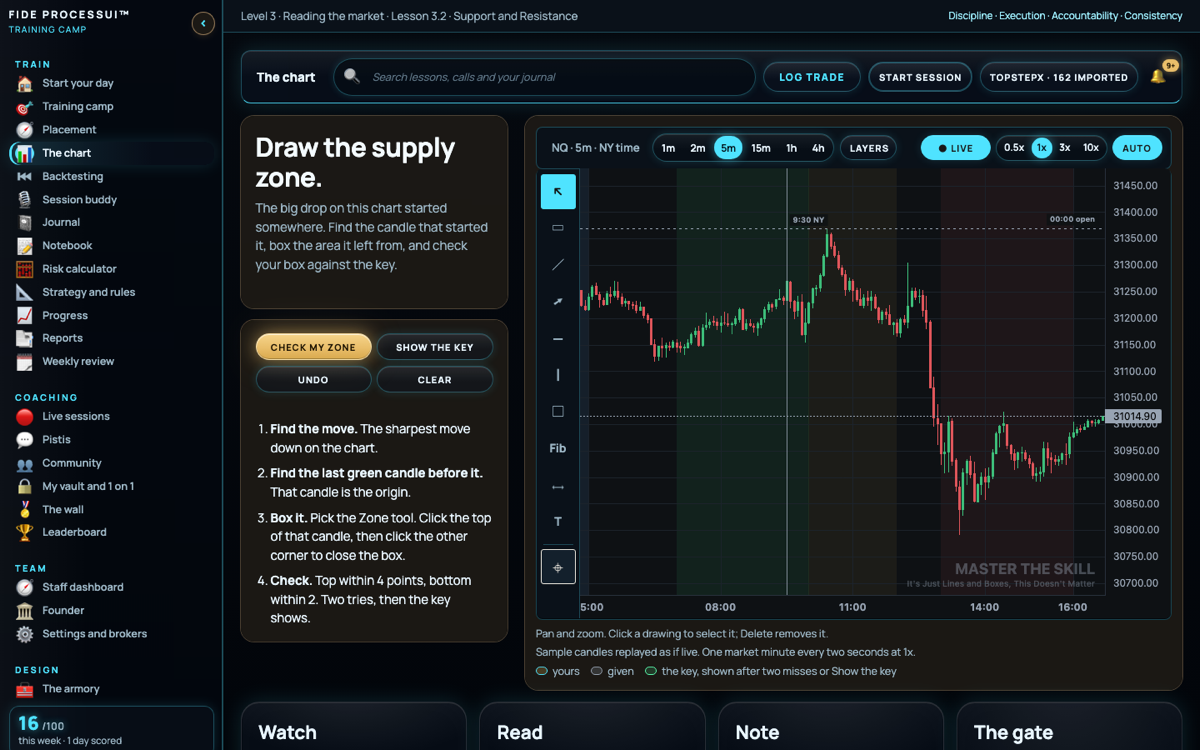Image resolution: width=1200 pixels, height=750 pixels.
Task: Click the crosshair recenter tool
Action: pos(558,567)
